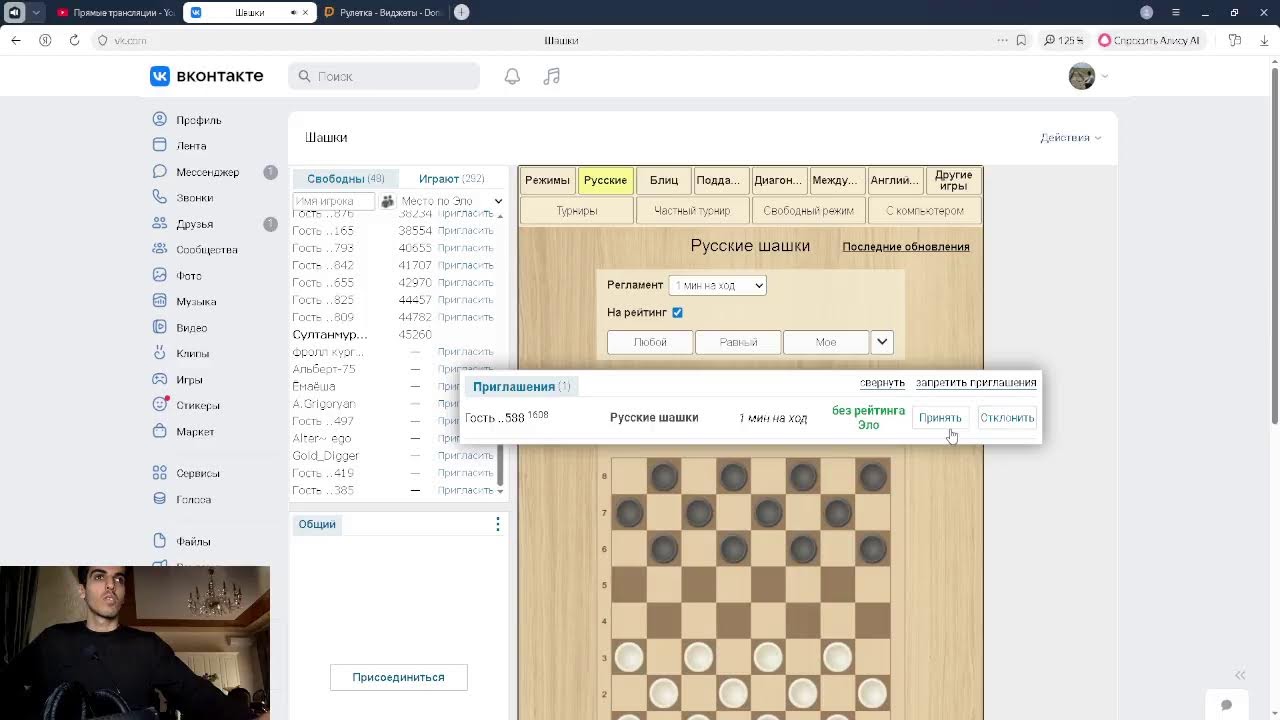Open Файлы sidebar icon
The height and width of the screenshot is (720, 1280).
coord(159,541)
